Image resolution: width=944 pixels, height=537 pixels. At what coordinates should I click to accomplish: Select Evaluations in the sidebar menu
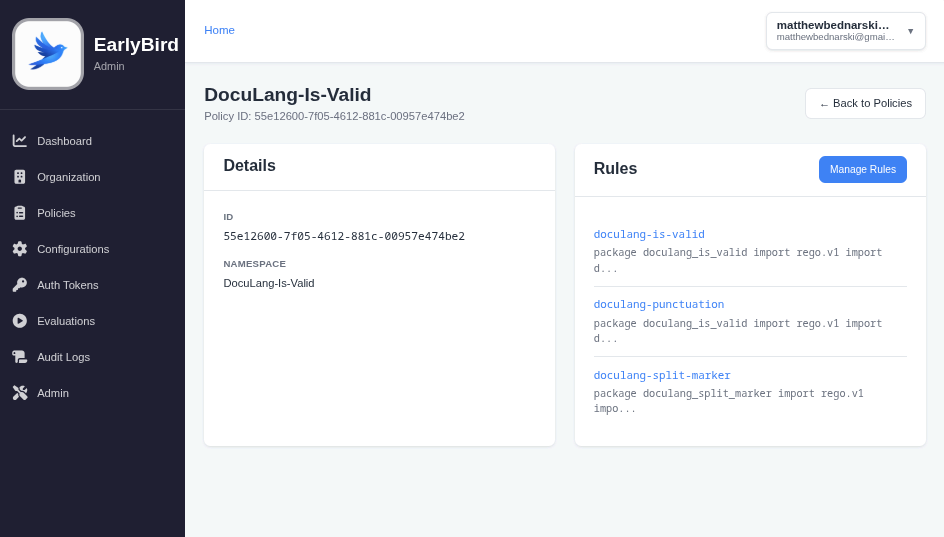66,321
